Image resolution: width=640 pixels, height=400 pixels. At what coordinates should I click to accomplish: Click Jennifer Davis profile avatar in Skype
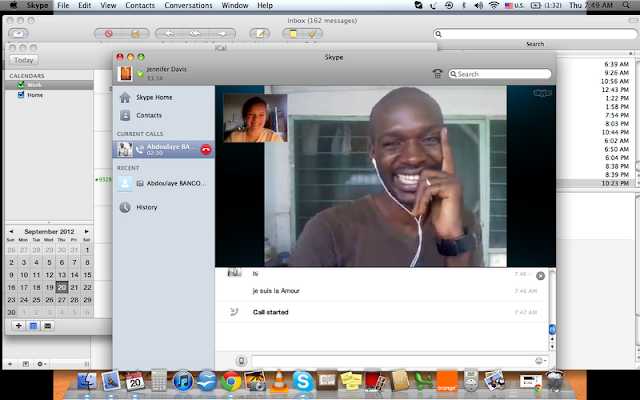coord(125,74)
